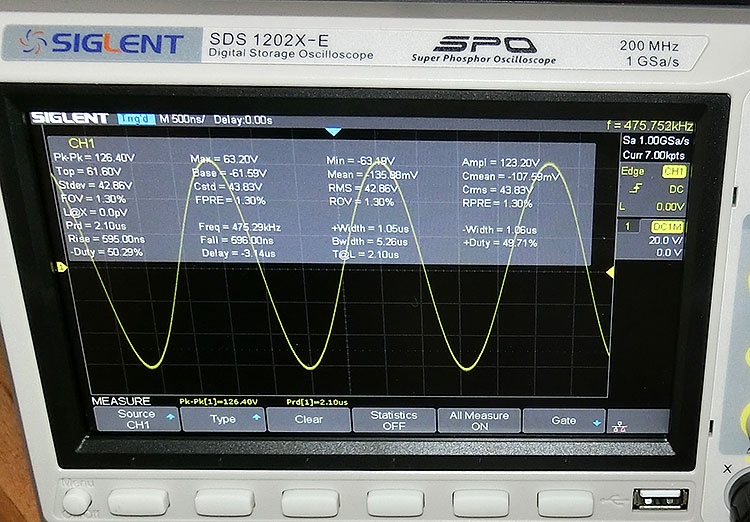Click the trigger level arrow on the right edge
The width and height of the screenshot is (750, 522).
coord(610,272)
